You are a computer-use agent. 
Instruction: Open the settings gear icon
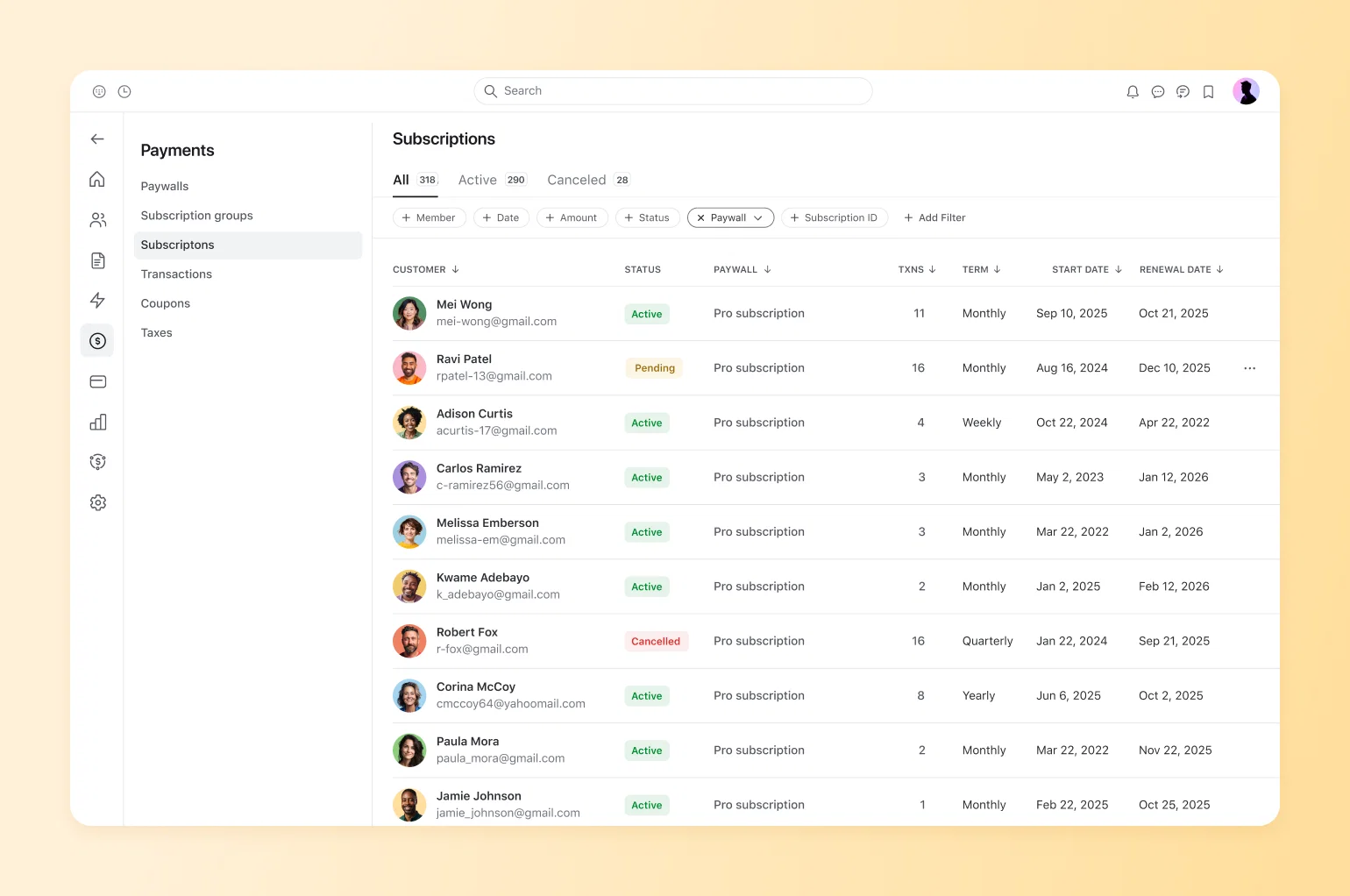(x=97, y=502)
